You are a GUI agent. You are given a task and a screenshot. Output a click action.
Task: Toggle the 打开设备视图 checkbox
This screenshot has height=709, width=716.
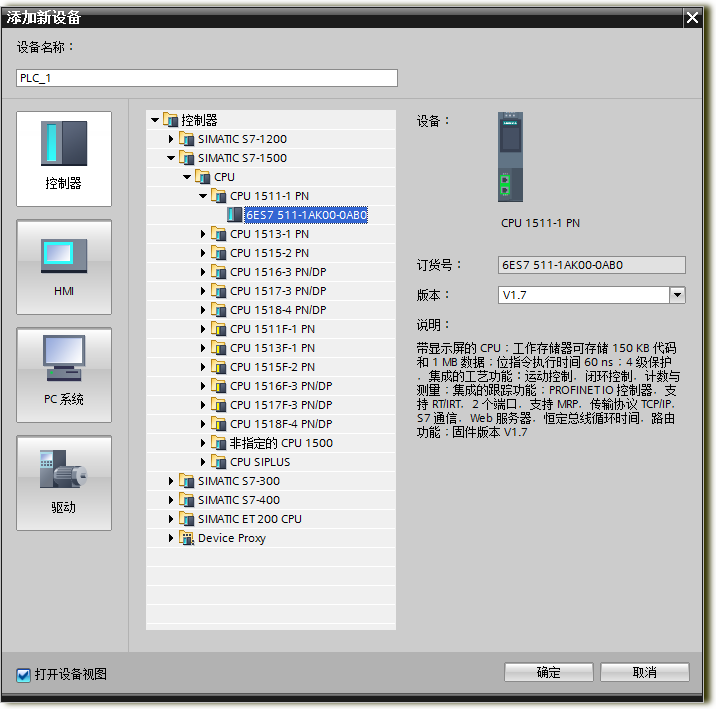coord(23,675)
